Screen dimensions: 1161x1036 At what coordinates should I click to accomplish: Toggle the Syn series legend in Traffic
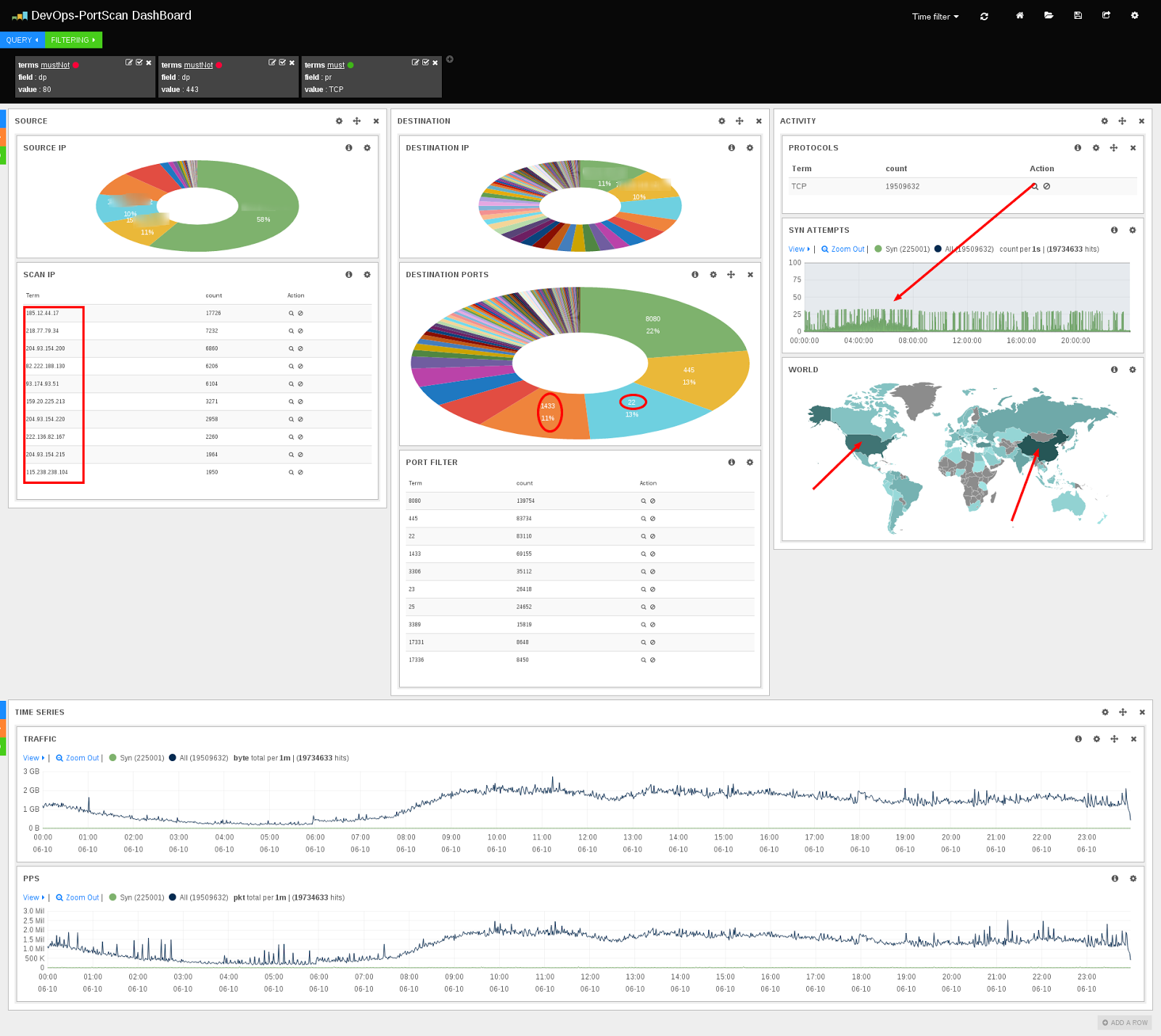point(136,758)
